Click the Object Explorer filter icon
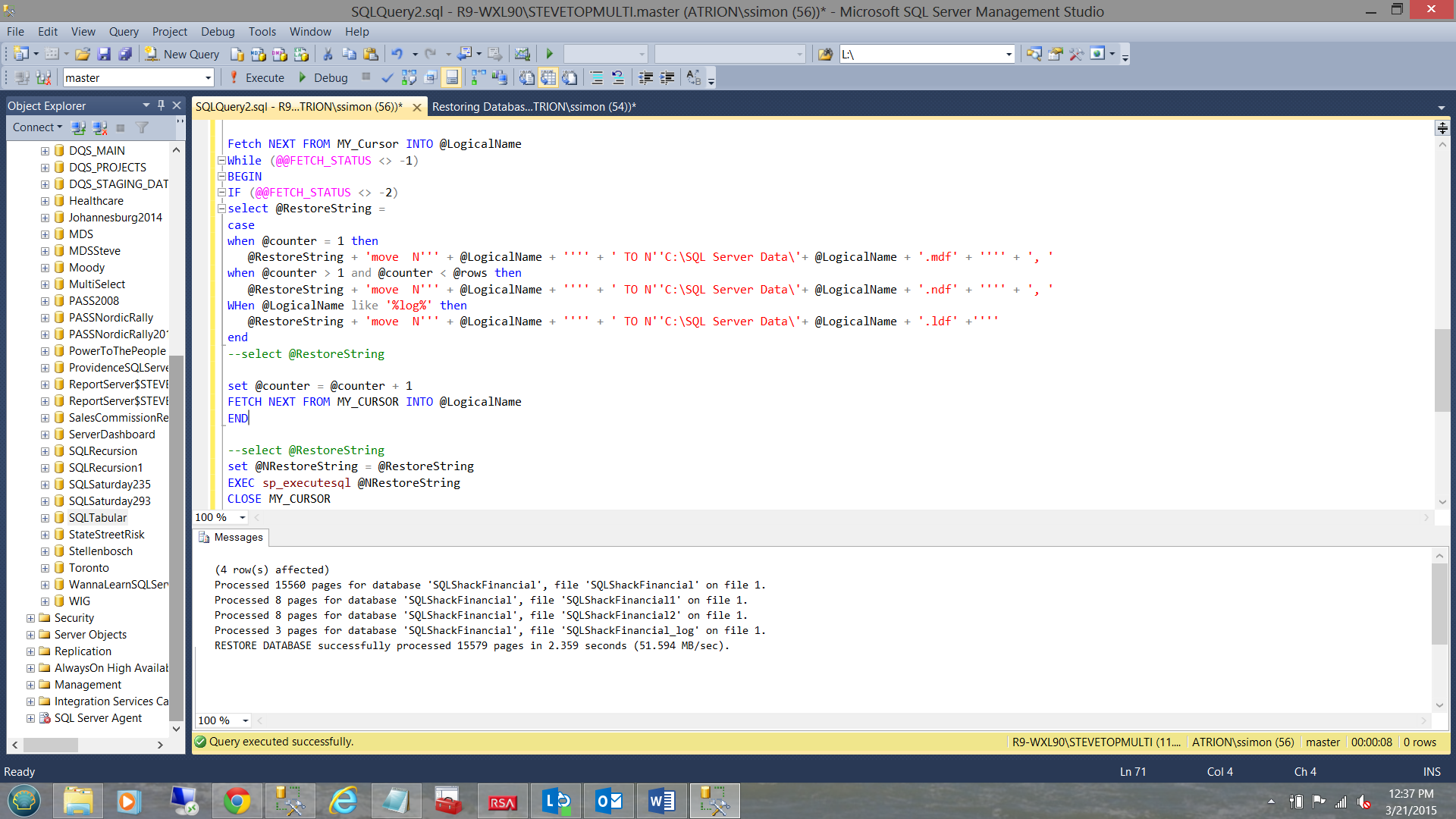Image resolution: width=1456 pixels, height=819 pixels. pyautogui.click(x=142, y=127)
